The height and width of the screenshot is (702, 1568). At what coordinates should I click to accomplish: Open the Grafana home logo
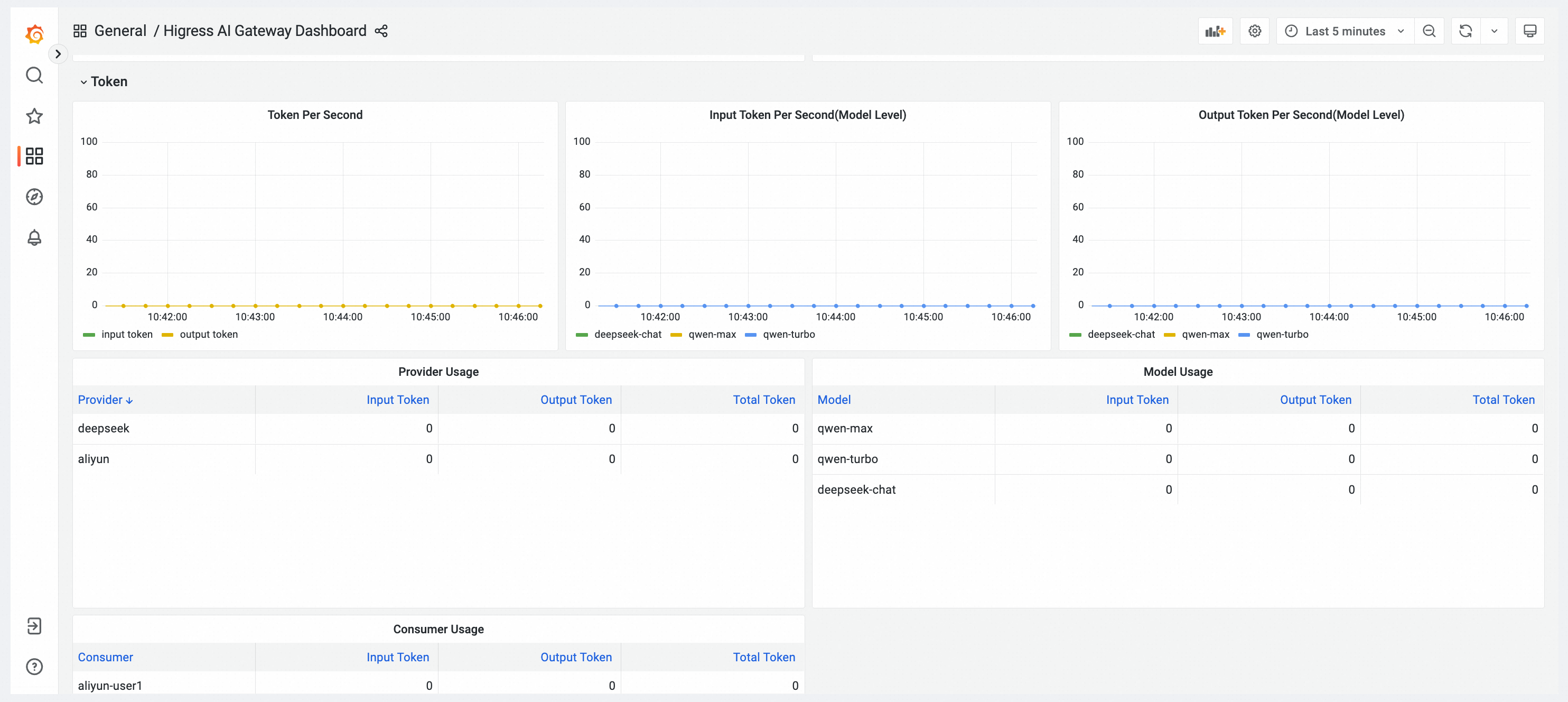(35, 34)
